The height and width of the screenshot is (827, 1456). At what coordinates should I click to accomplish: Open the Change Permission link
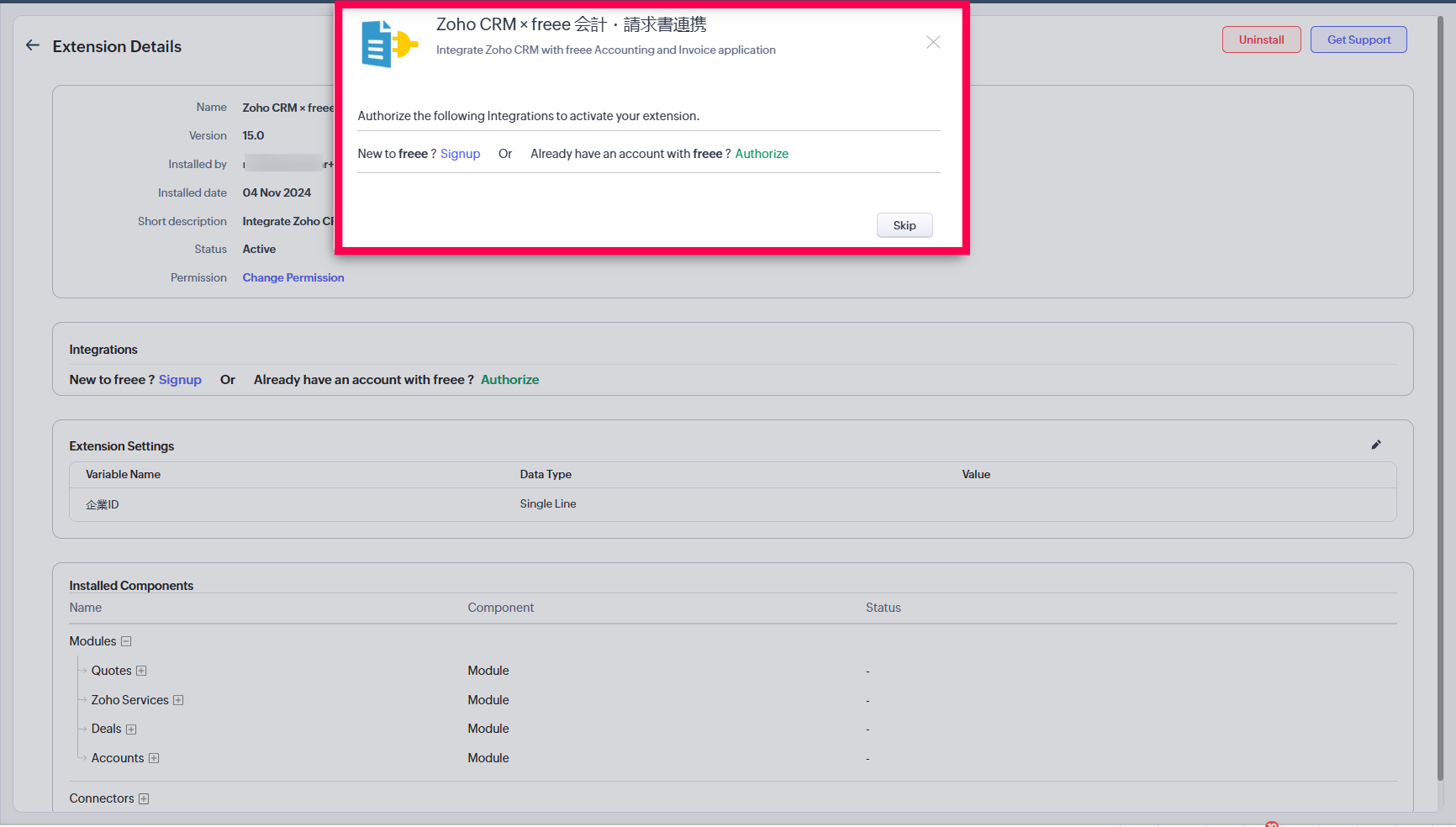point(293,277)
